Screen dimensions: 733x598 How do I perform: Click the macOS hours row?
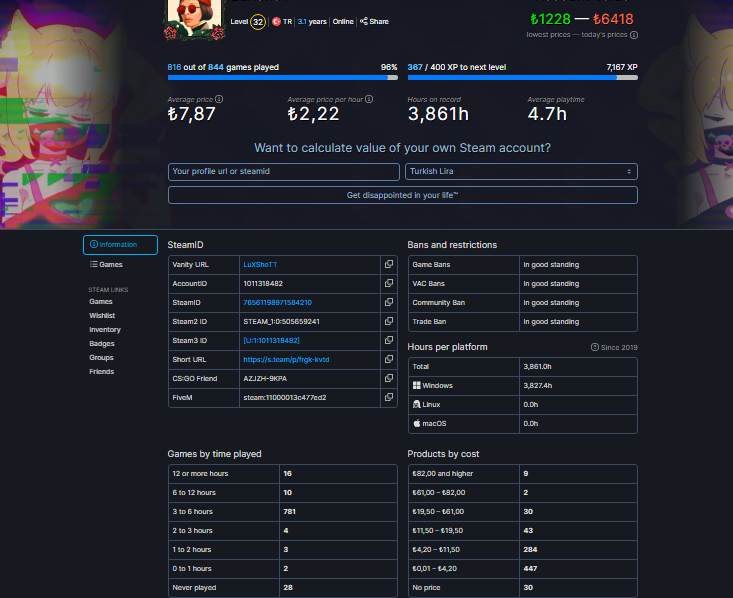(x=523, y=424)
